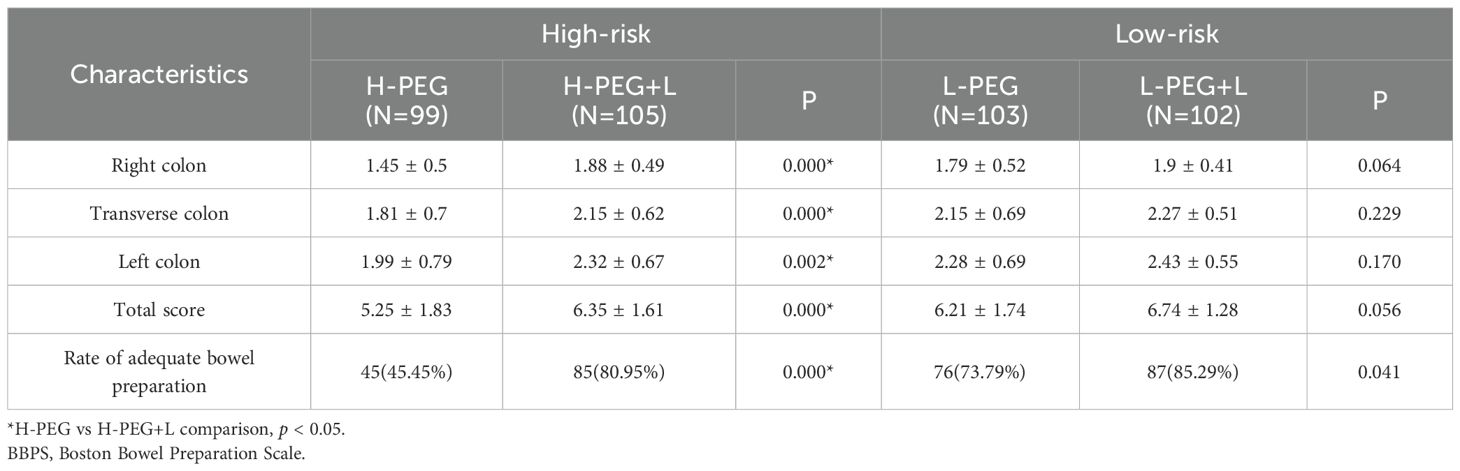Viewport: 1460px width, 471px height.
Task: Select the Left colon row label
Action: 158,262
